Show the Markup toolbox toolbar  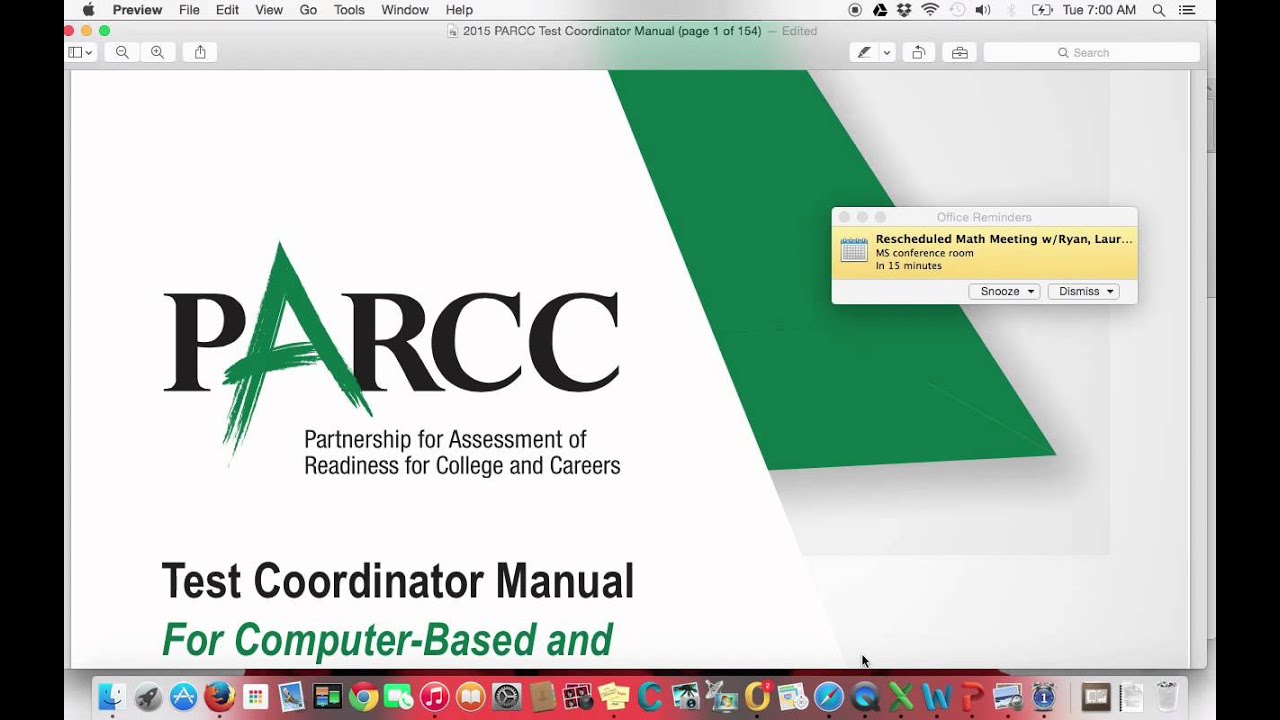959,52
